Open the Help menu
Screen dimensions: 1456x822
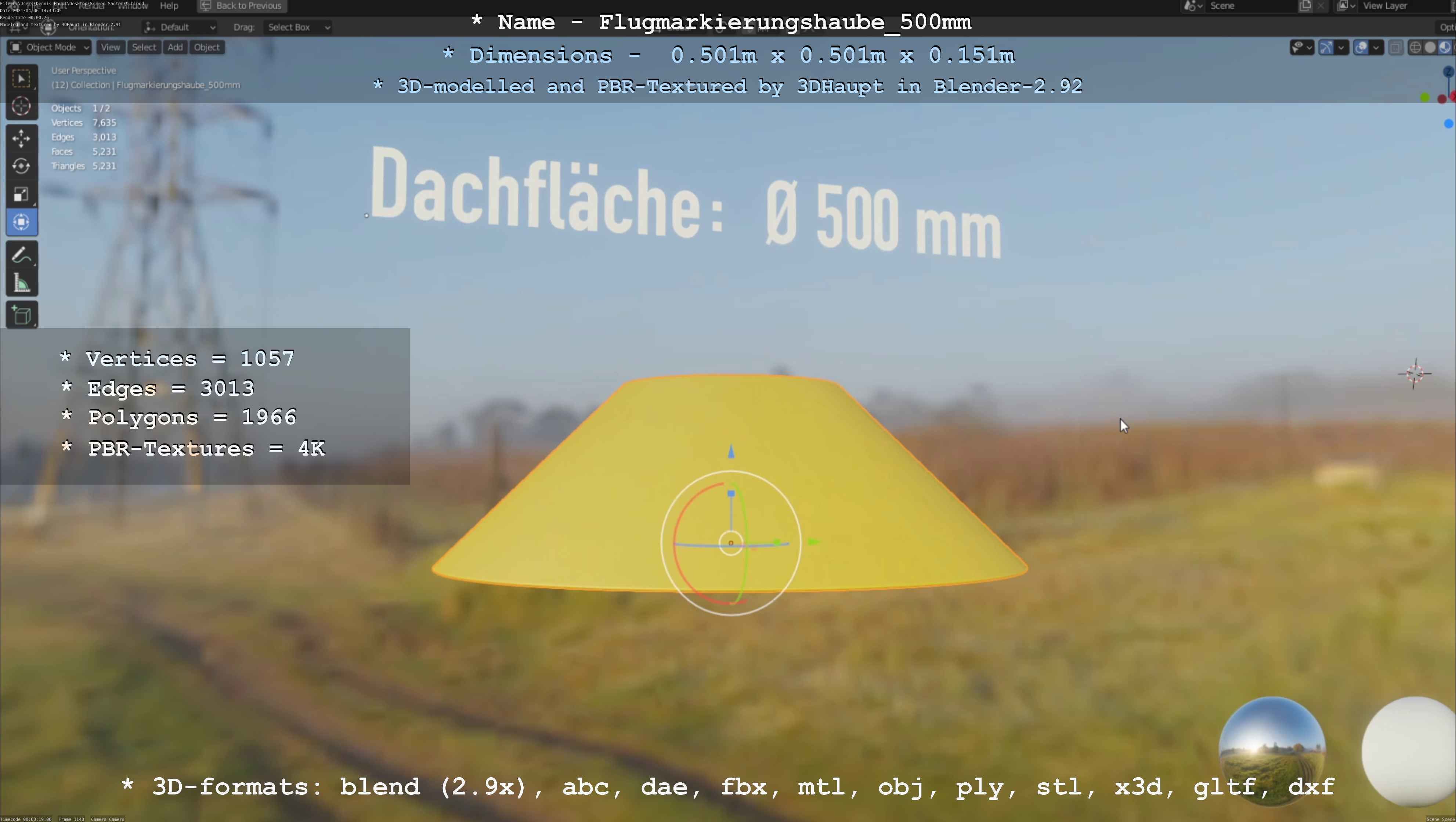coord(169,6)
